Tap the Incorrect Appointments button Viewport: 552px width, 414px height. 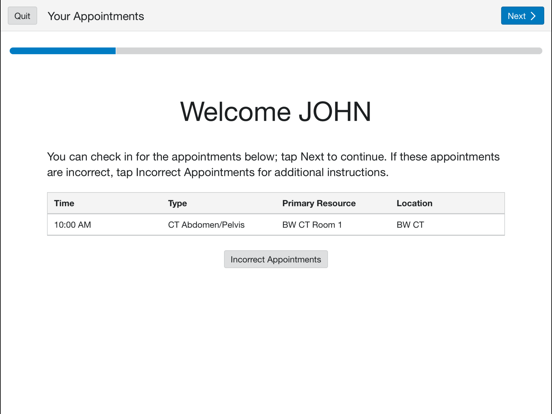(276, 259)
